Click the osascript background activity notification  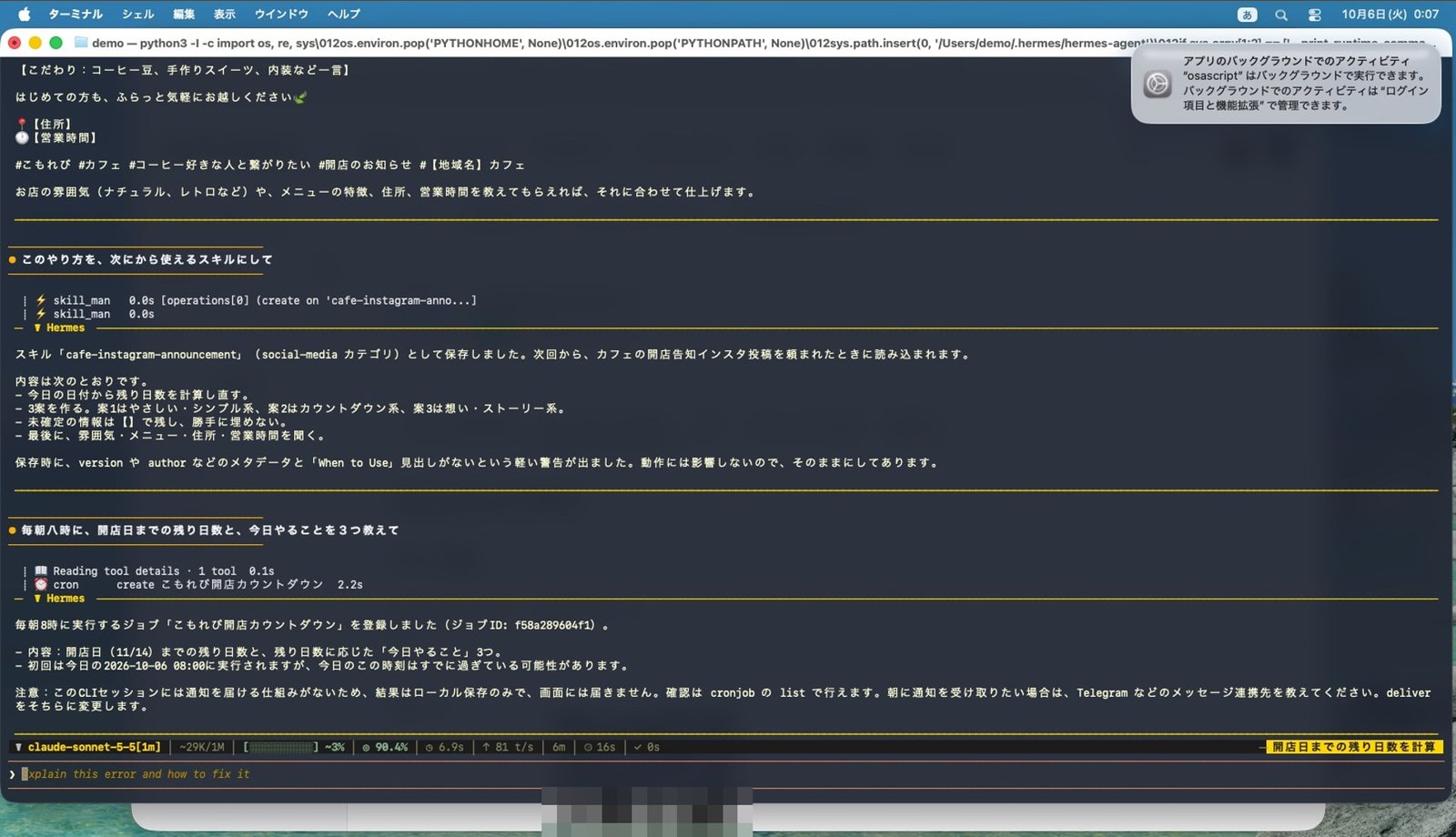tap(1286, 83)
